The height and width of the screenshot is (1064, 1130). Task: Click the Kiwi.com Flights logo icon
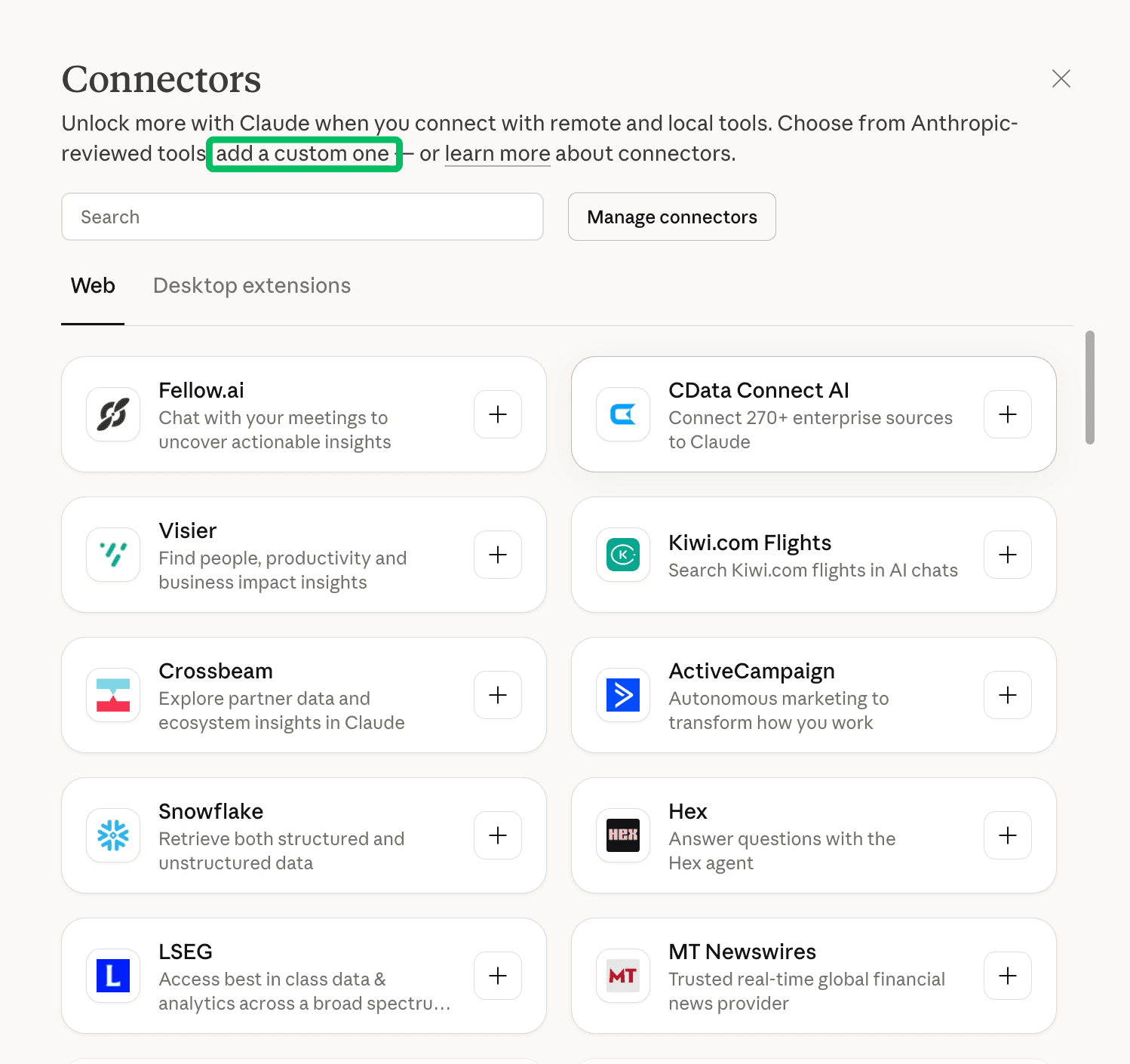(623, 555)
